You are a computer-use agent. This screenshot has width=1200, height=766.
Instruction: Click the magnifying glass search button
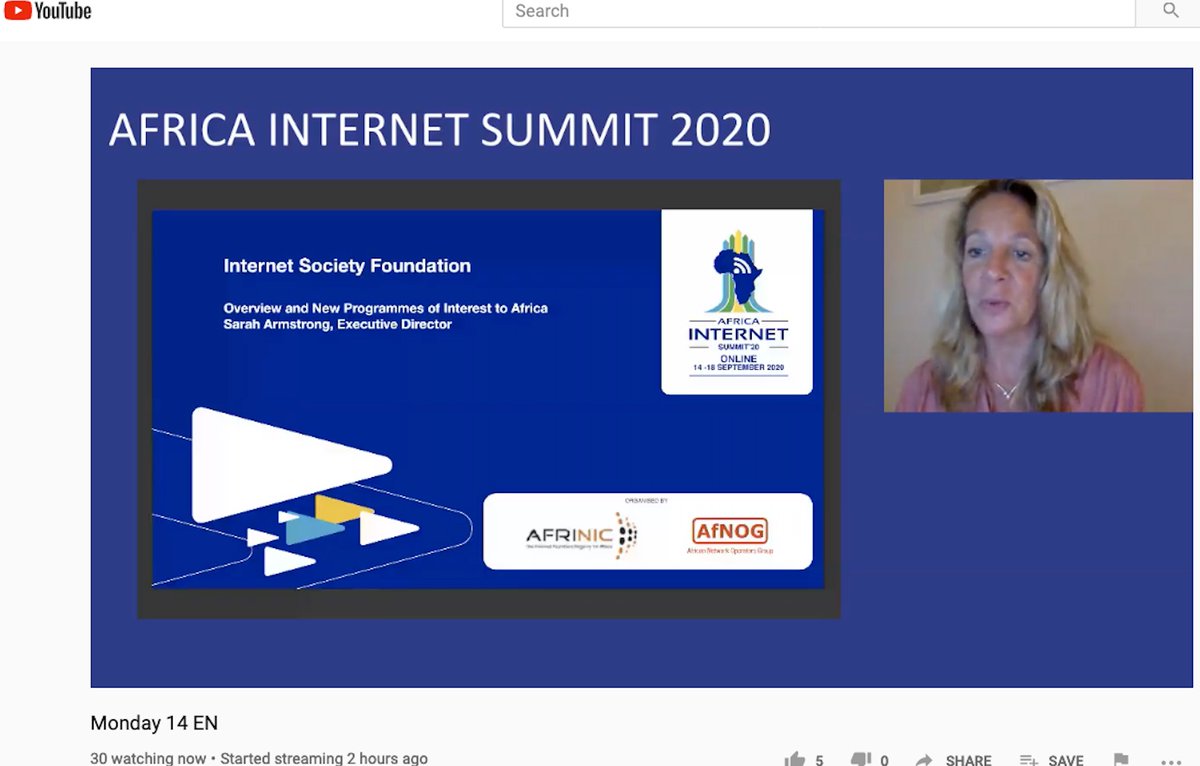[1170, 11]
